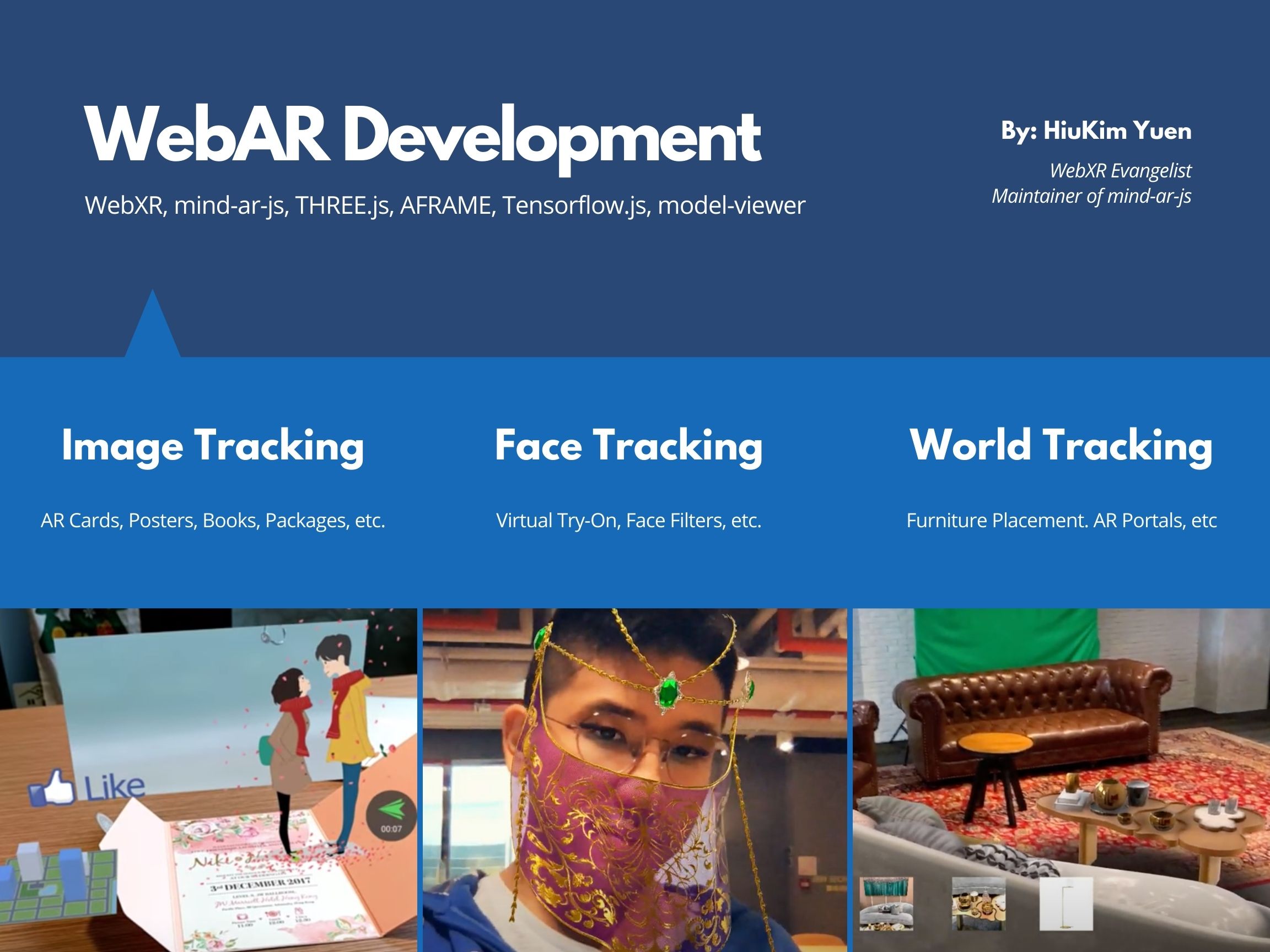Click the World Tracking heading
Screen dimensions: 1270x952
coord(1061,446)
